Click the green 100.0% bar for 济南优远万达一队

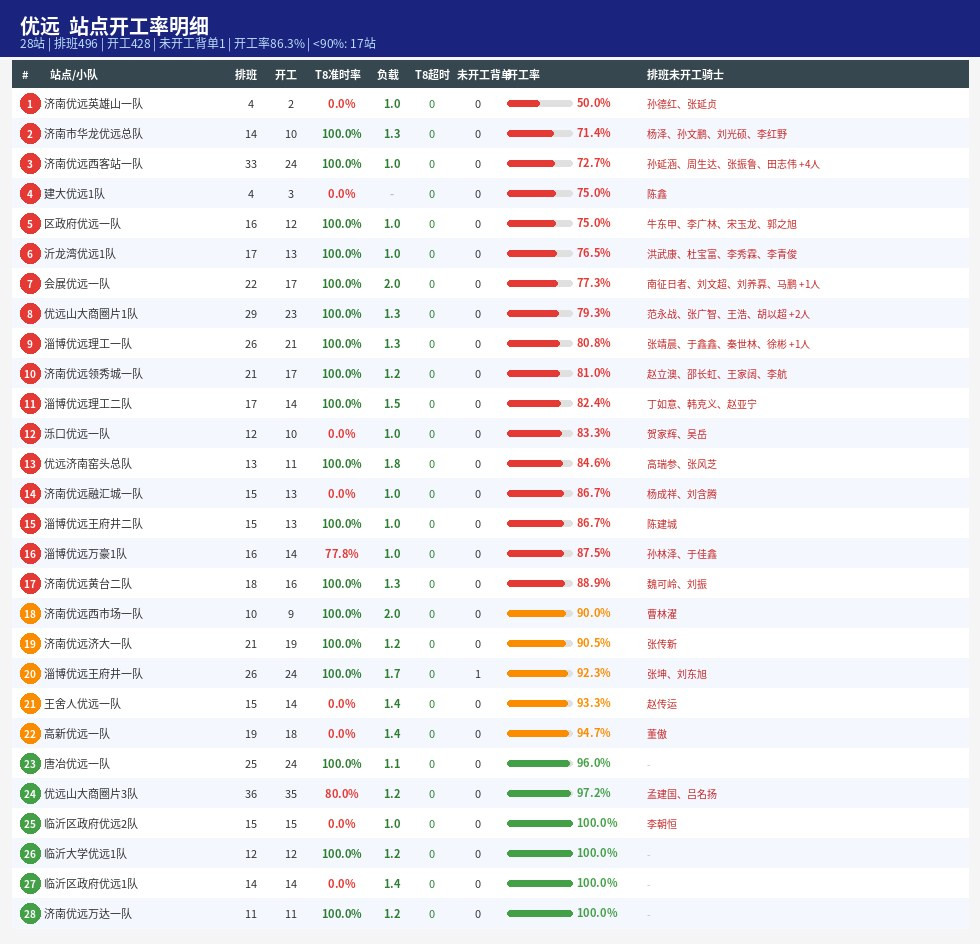pos(539,914)
